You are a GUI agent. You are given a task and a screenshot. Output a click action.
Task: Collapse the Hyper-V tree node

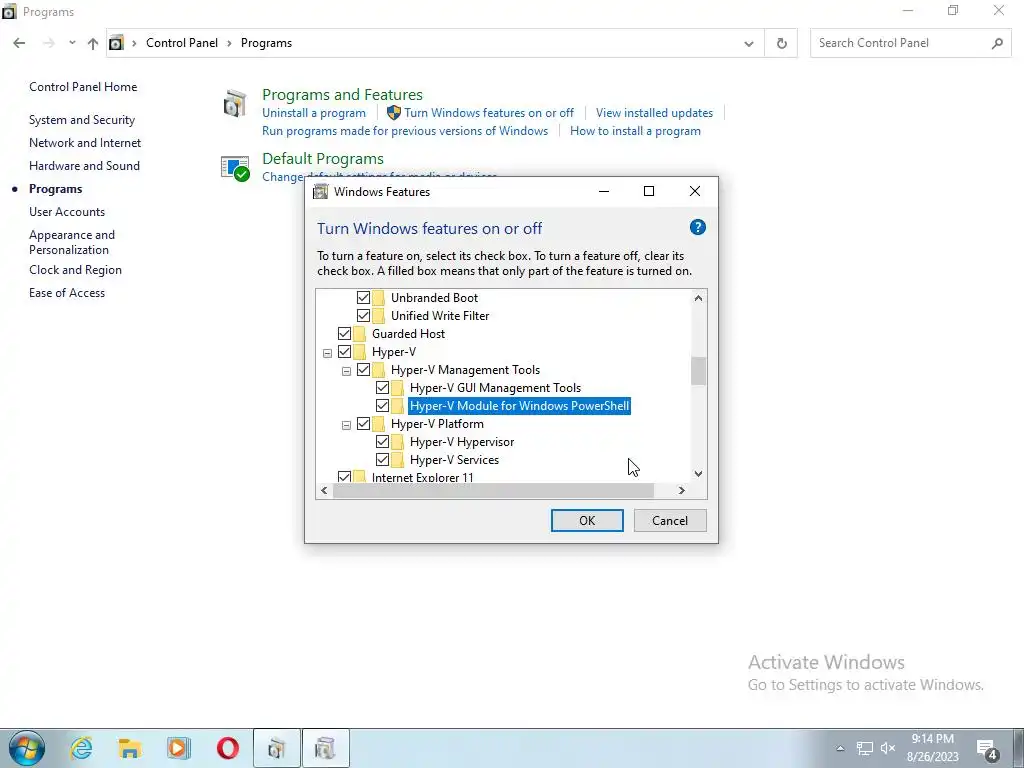tap(327, 353)
